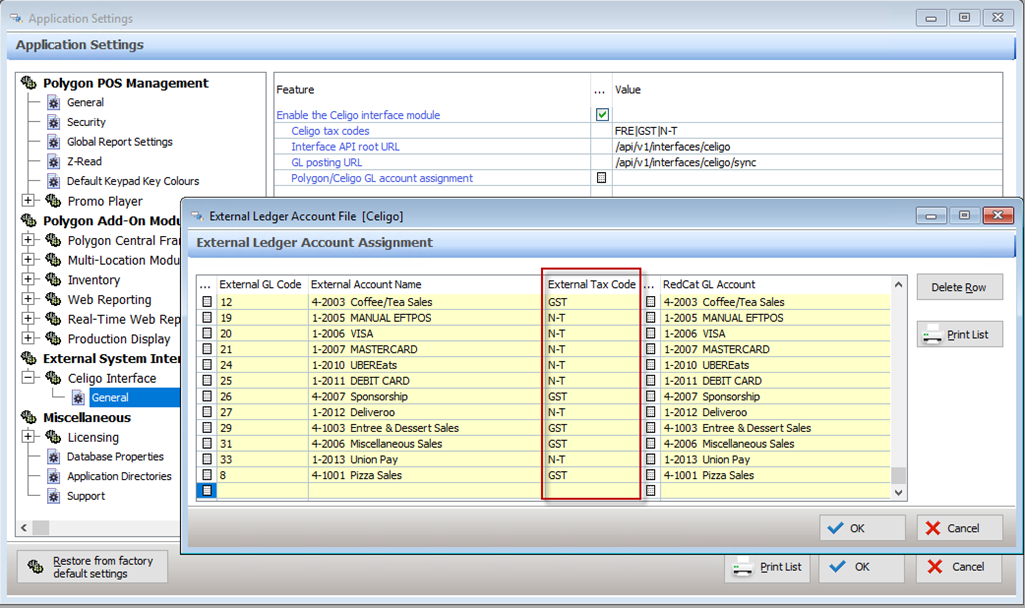The image size is (1025, 608).
Task: Click the Interface API root URL setting
Action: 345,146
